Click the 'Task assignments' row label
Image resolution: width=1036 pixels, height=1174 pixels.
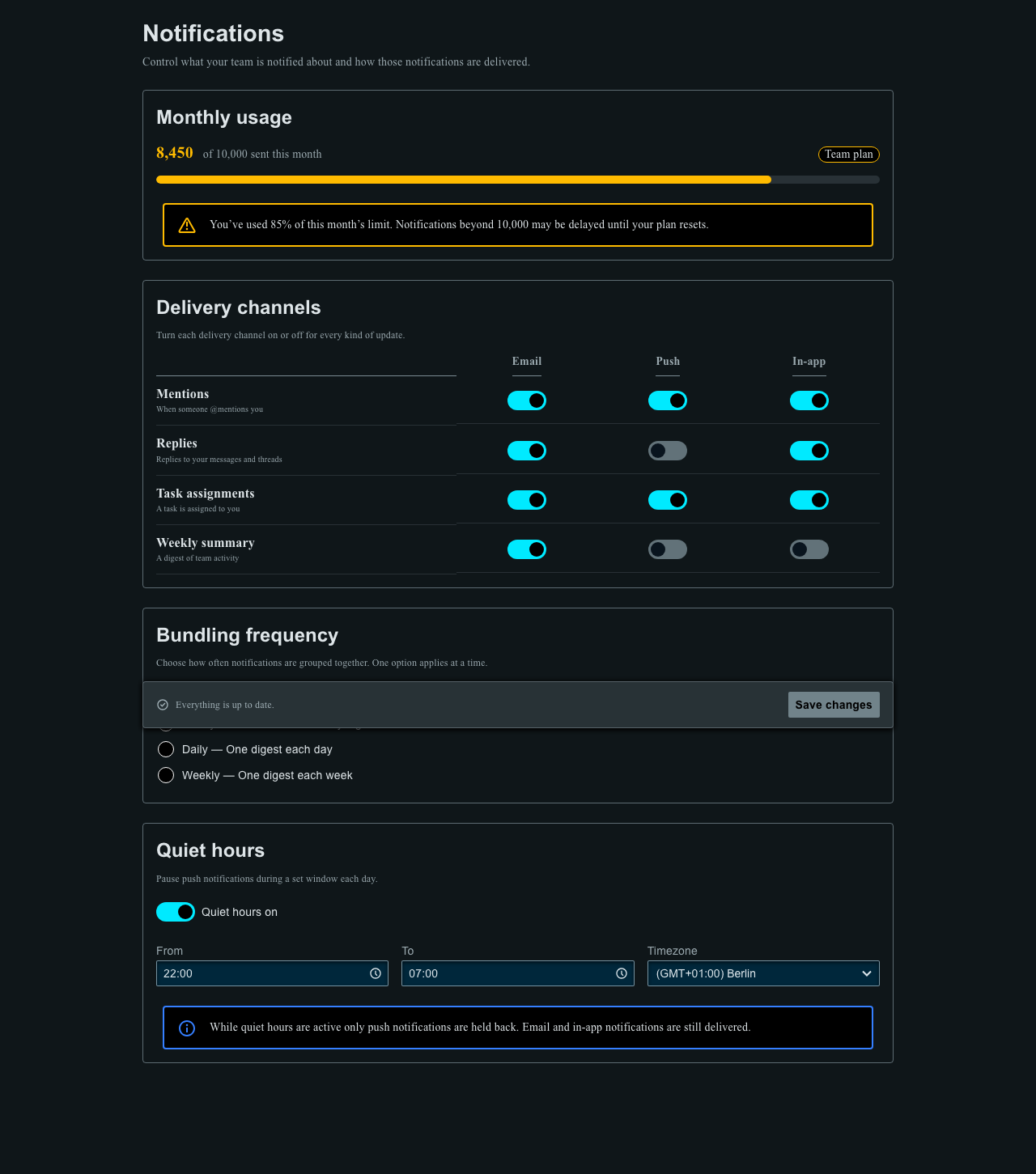click(206, 494)
